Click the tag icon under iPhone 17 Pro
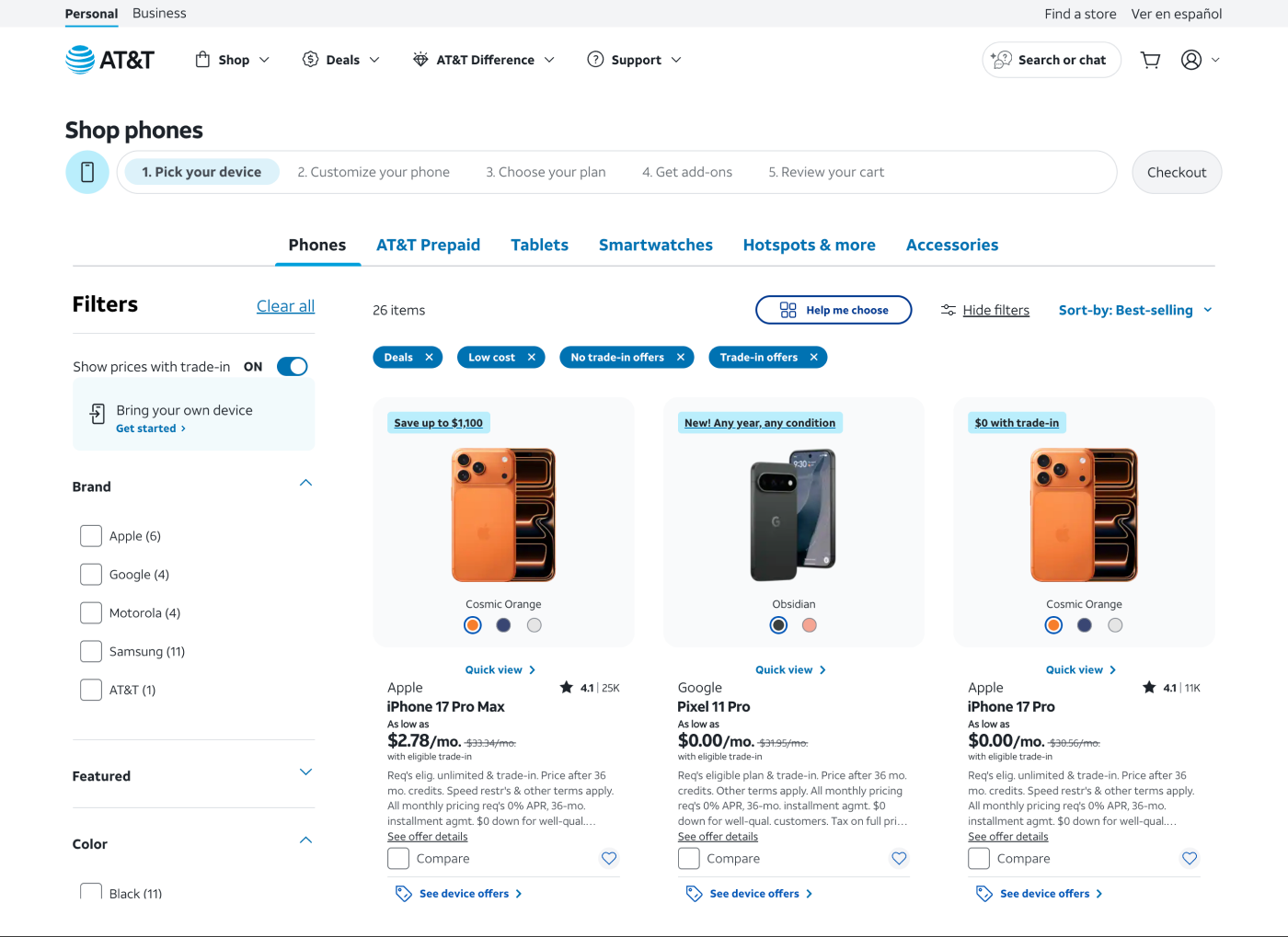The image size is (1288, 937). tap(983, 894)
